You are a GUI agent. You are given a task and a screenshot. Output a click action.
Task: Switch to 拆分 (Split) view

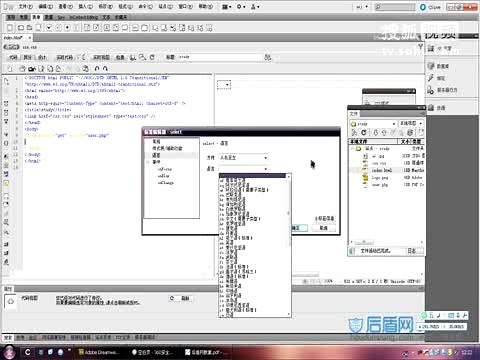27,57
